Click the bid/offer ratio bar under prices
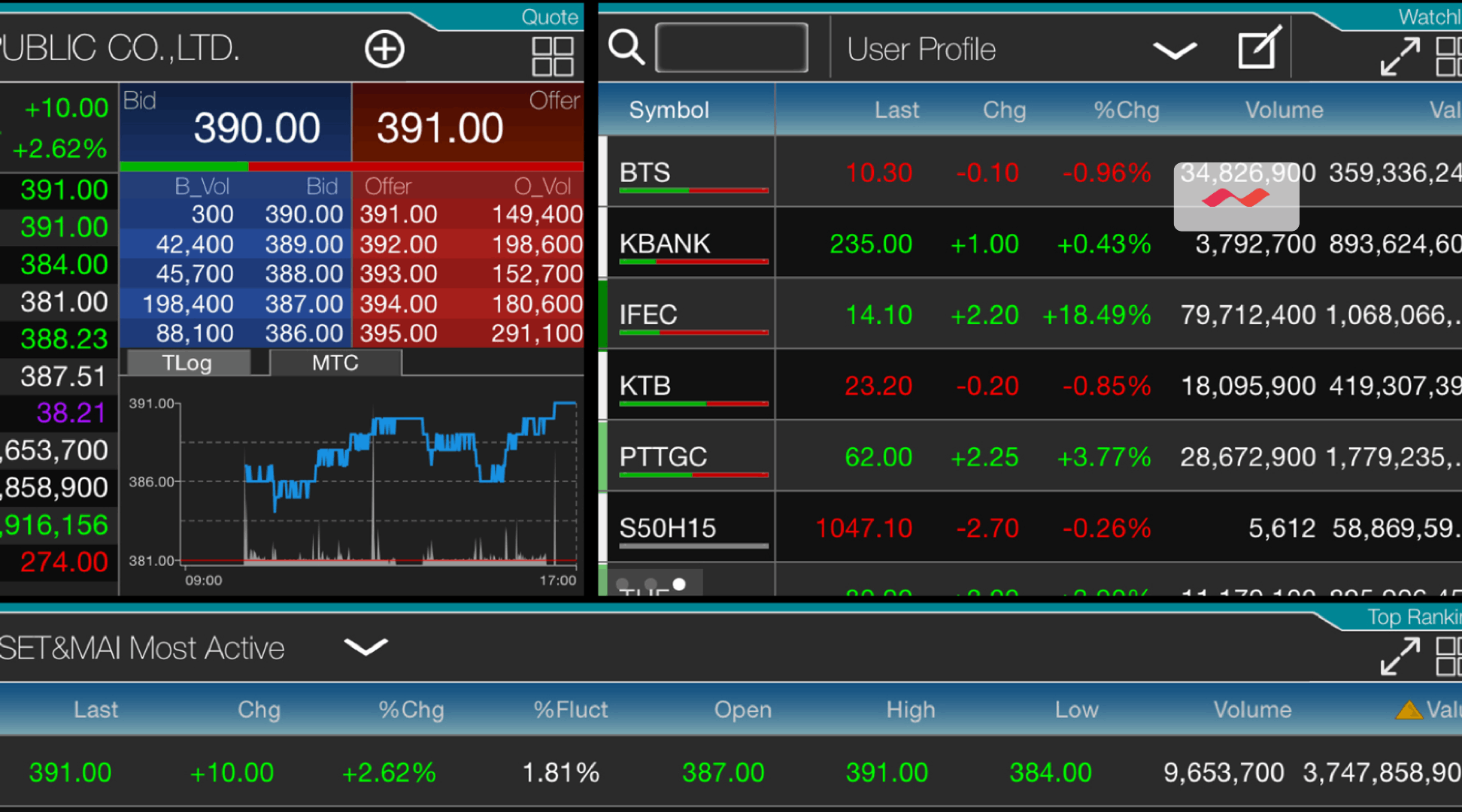1462x812 pixels. (x=351, y=166)
